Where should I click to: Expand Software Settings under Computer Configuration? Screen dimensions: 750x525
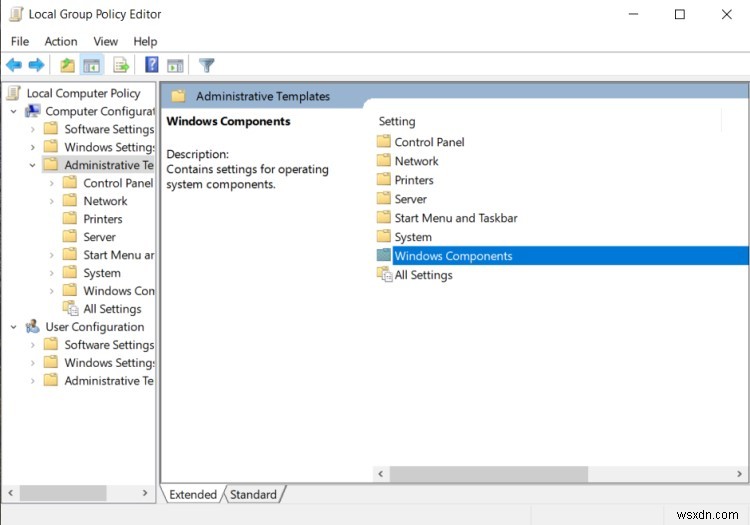tap(33, 129)
